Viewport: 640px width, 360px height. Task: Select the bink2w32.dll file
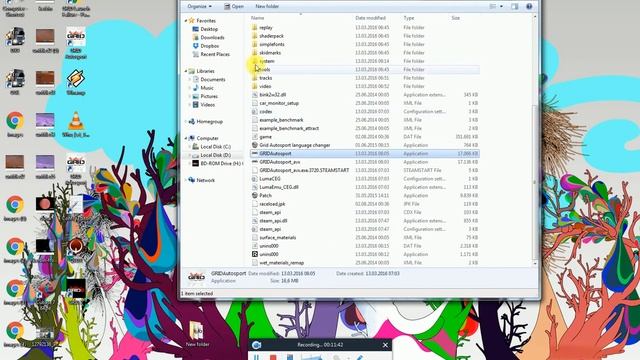[364, 95]
